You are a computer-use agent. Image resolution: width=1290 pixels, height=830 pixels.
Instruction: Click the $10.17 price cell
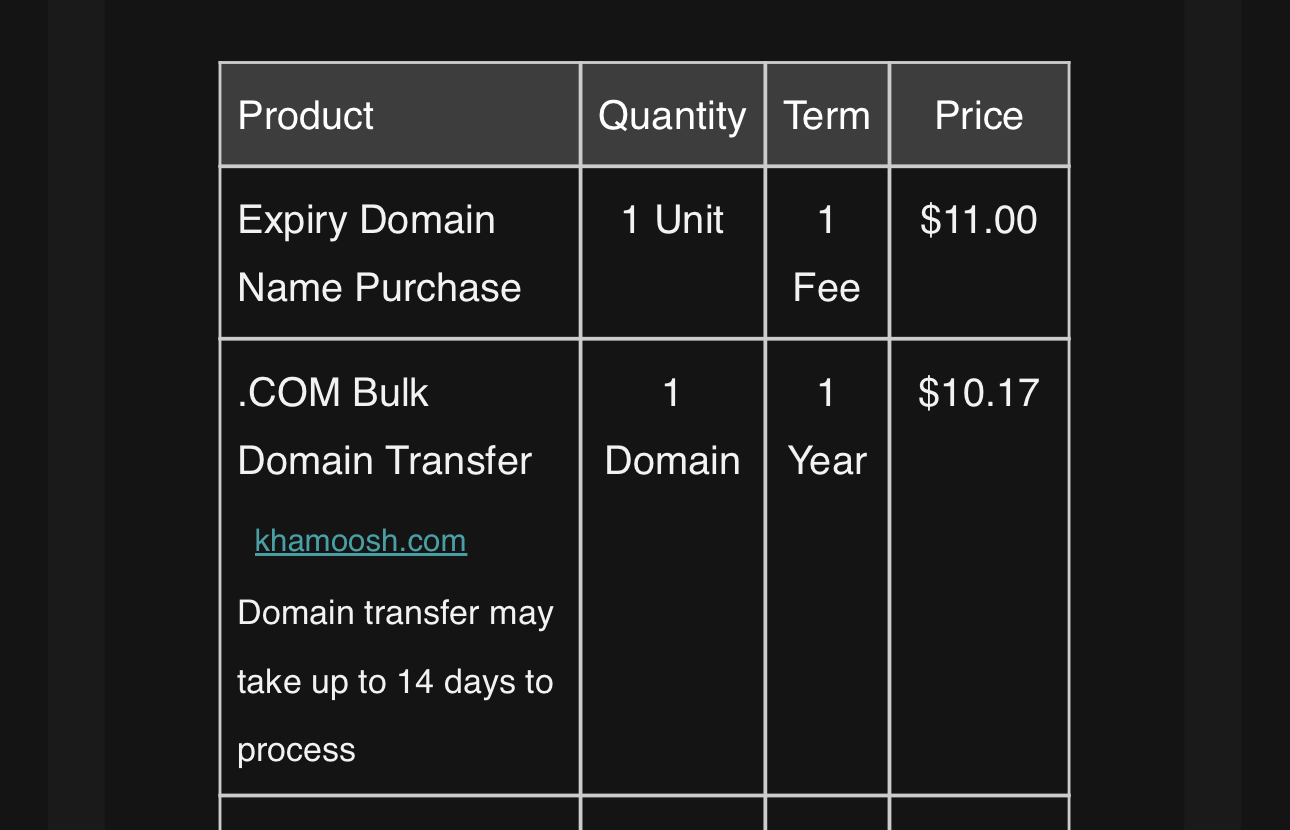click(x=979, y=567)
